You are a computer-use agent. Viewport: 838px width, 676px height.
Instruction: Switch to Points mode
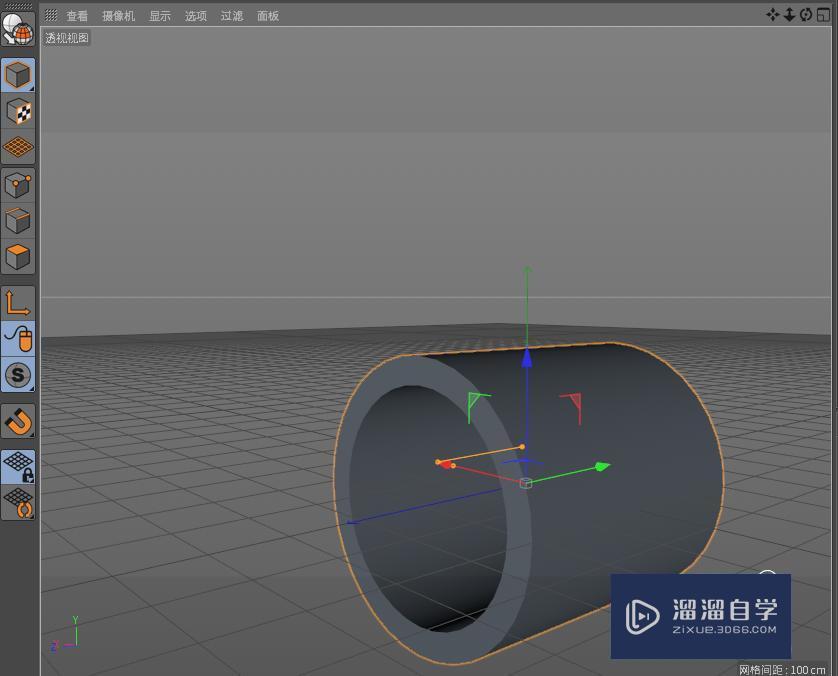pyautogui.click(x=18, y=185)
